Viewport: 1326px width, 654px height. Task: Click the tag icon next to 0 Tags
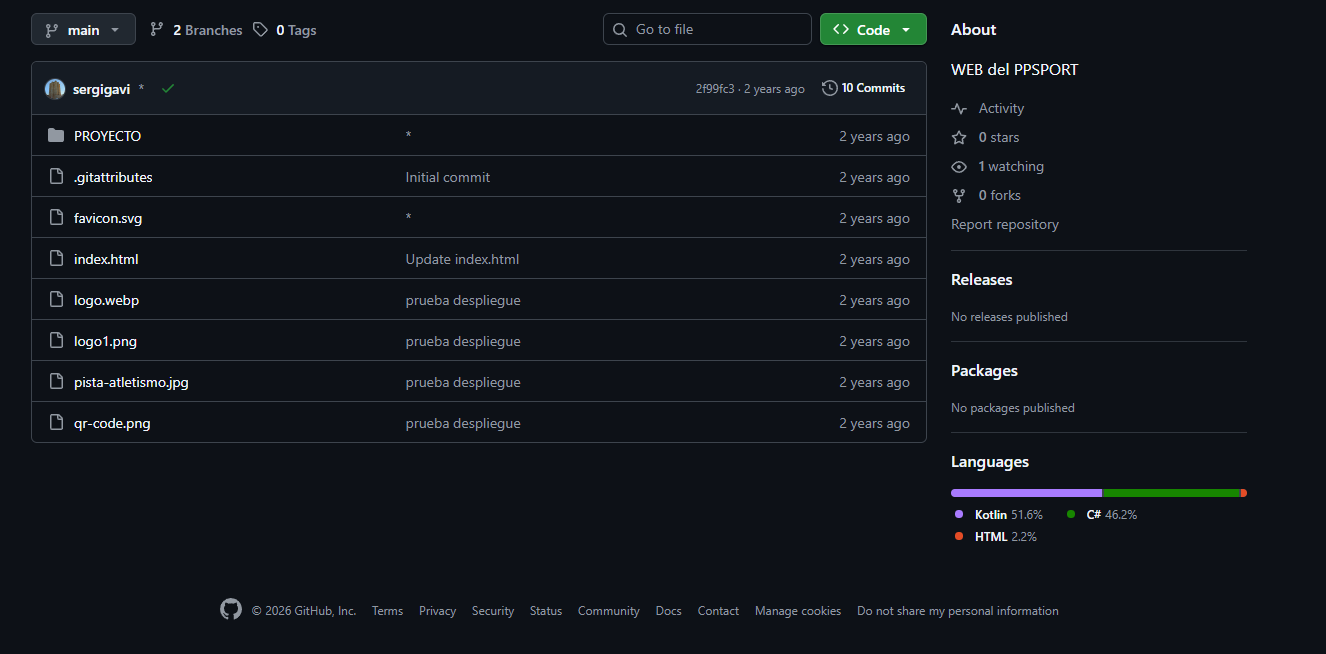(x=260, y=30)
